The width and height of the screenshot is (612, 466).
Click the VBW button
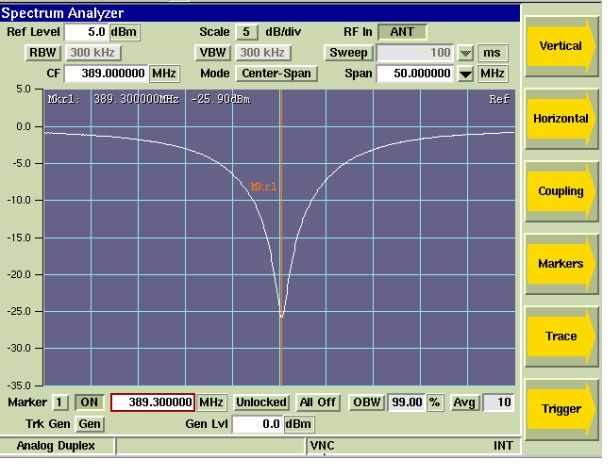pos(216,53)
